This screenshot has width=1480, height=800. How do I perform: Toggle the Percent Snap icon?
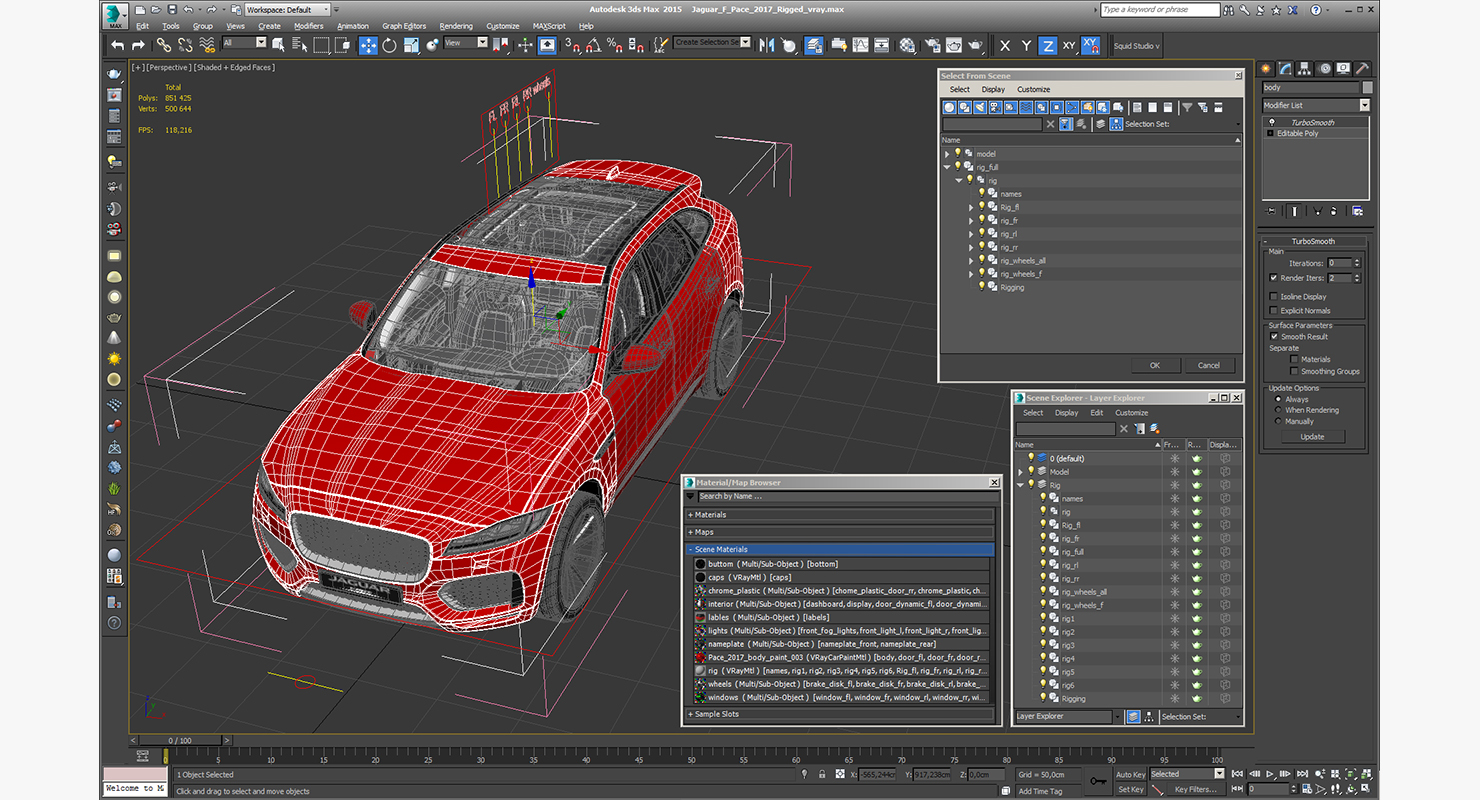click(x=614, y=45)
